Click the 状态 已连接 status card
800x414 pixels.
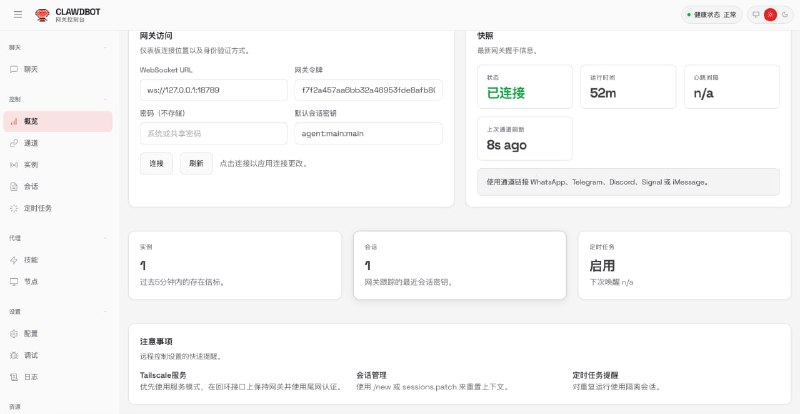pyautogui.click(x=524, y=86)
